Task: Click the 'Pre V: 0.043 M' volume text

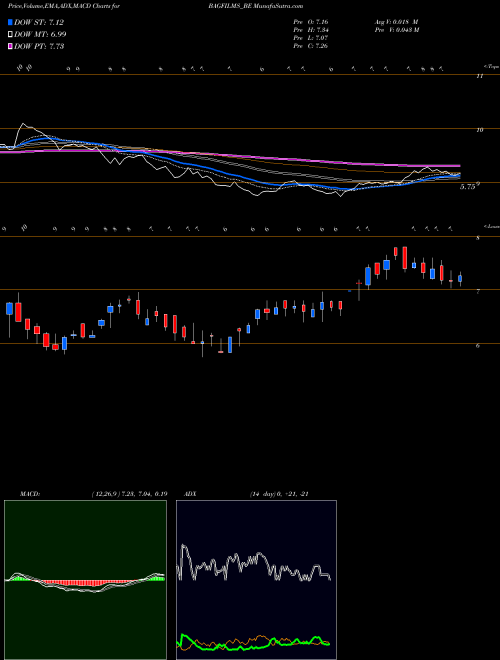Action: 396,30
